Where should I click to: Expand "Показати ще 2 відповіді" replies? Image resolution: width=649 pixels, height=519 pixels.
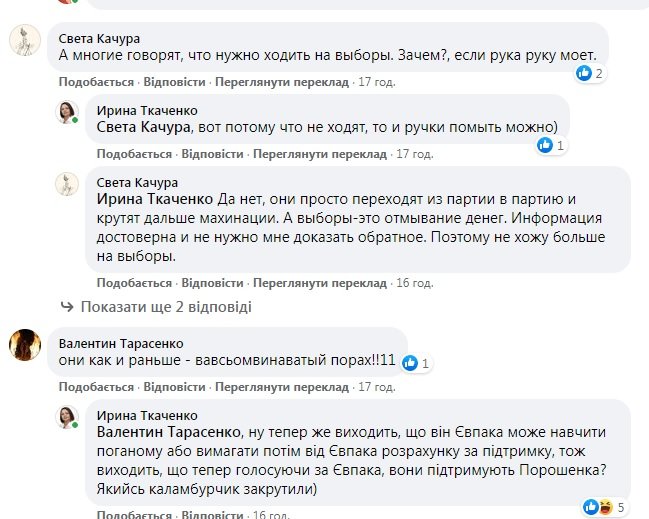coord(166,307)
